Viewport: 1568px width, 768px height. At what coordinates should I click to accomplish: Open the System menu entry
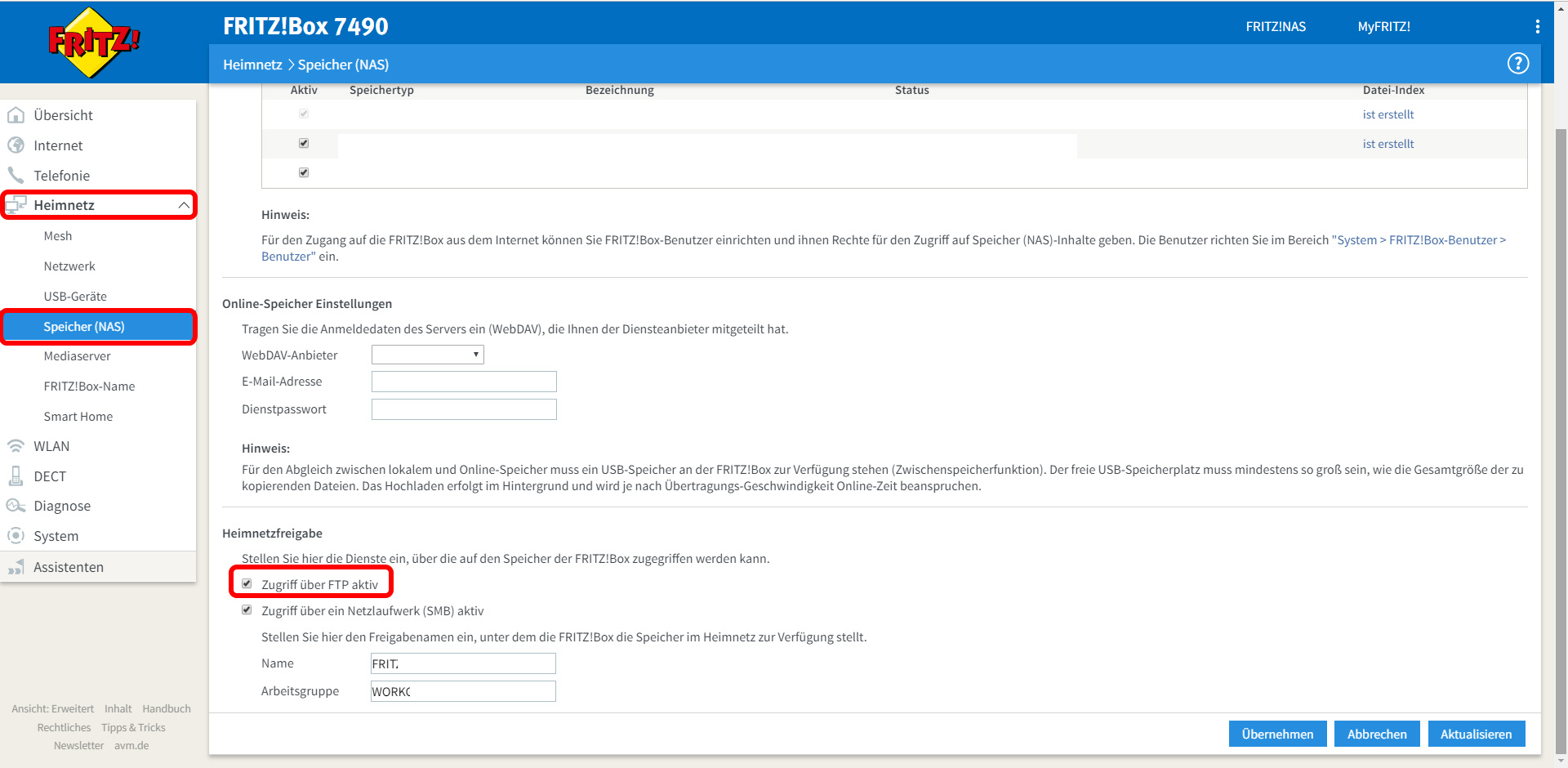[x=56, y=536]
